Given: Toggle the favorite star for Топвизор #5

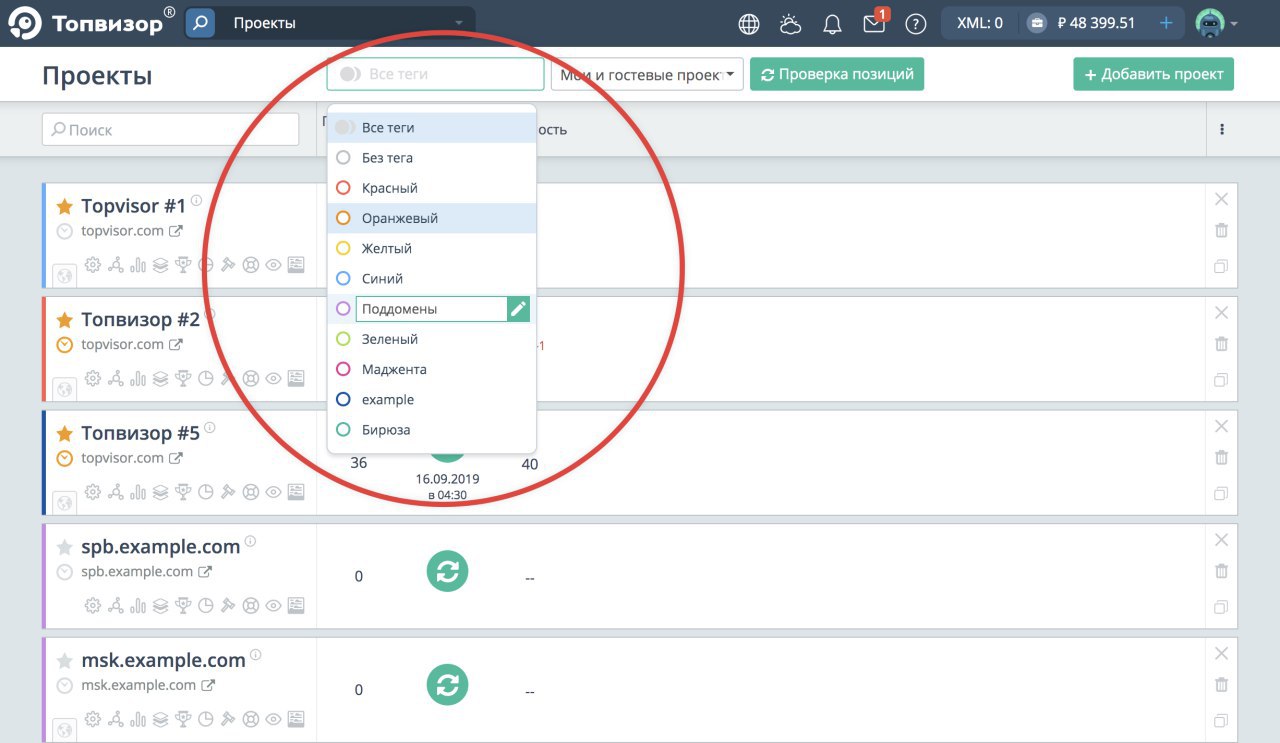Looking at the screenshot, I should [x=65, y=434].
